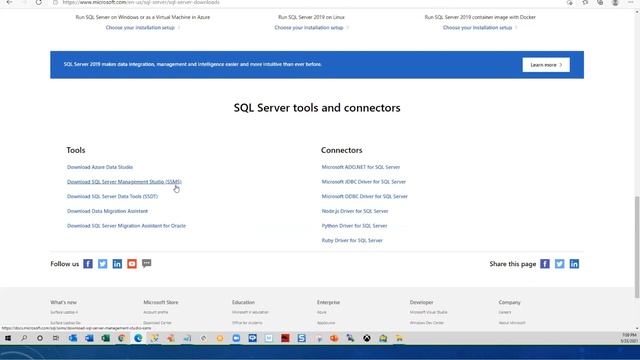Screen dimensions: 640x360
Task: Open the Xbox app in the taskbar
Action: point(367,338)
